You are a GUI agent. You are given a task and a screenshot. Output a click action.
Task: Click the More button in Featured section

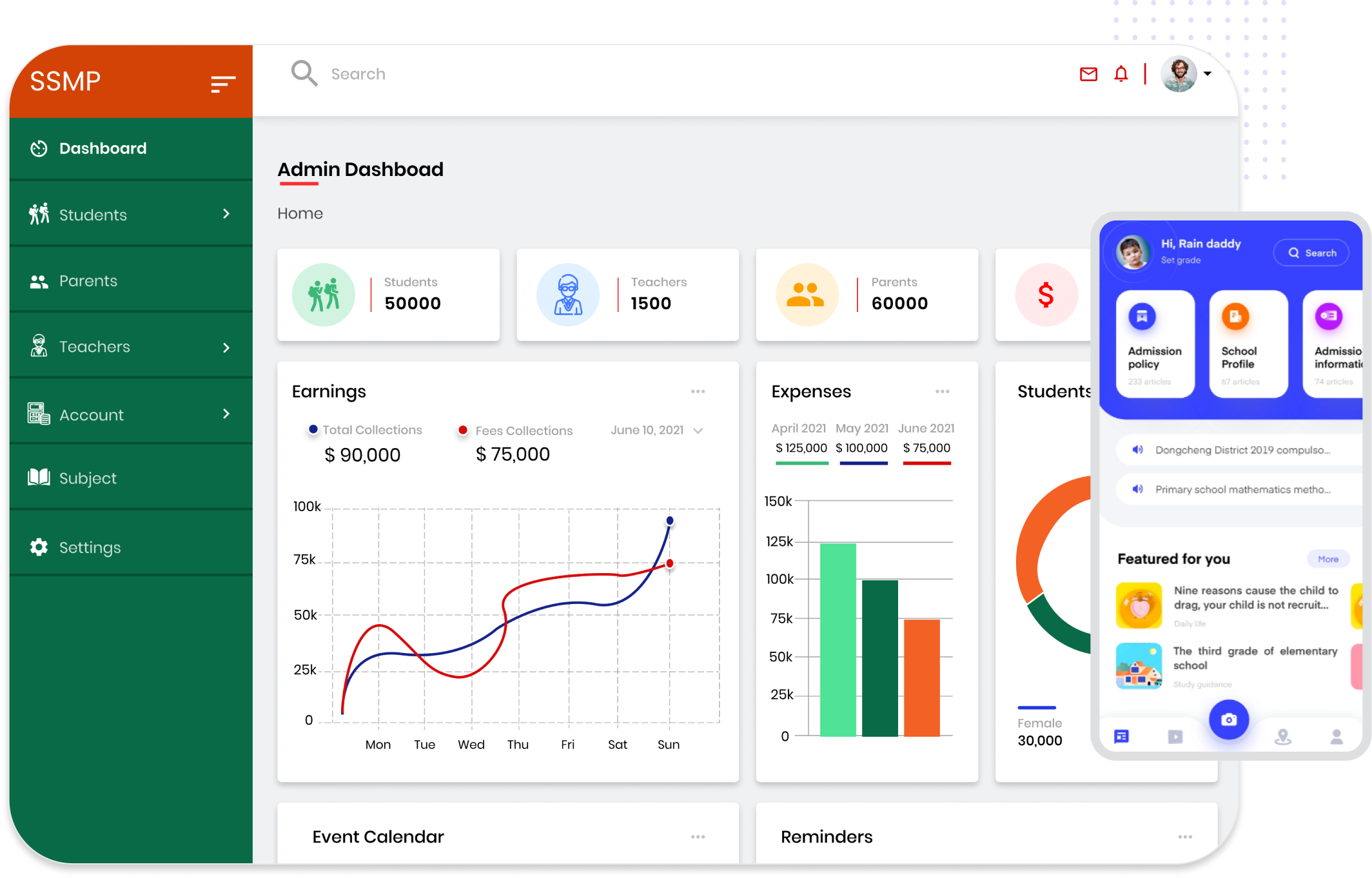(x=1328, y=559)
